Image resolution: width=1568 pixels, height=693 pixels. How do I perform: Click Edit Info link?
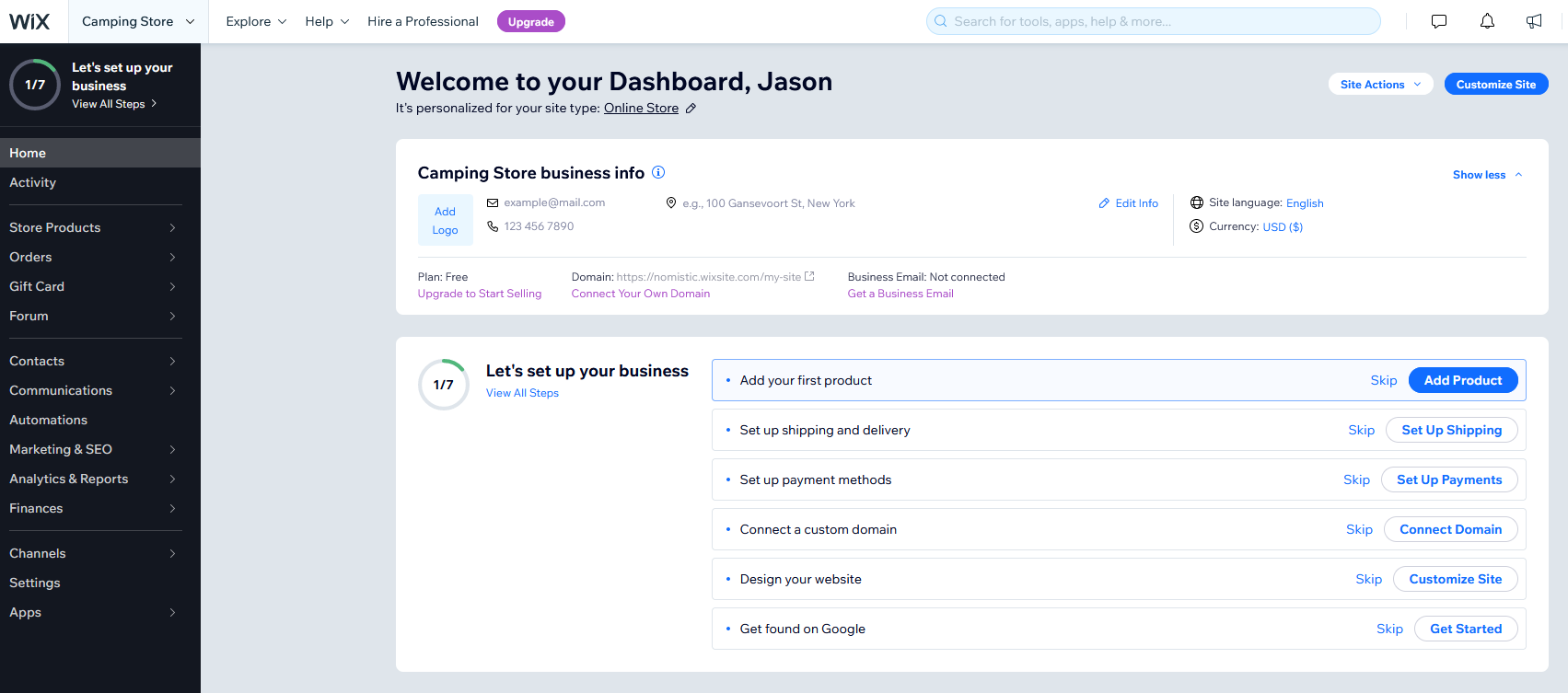pos(1129,203)
